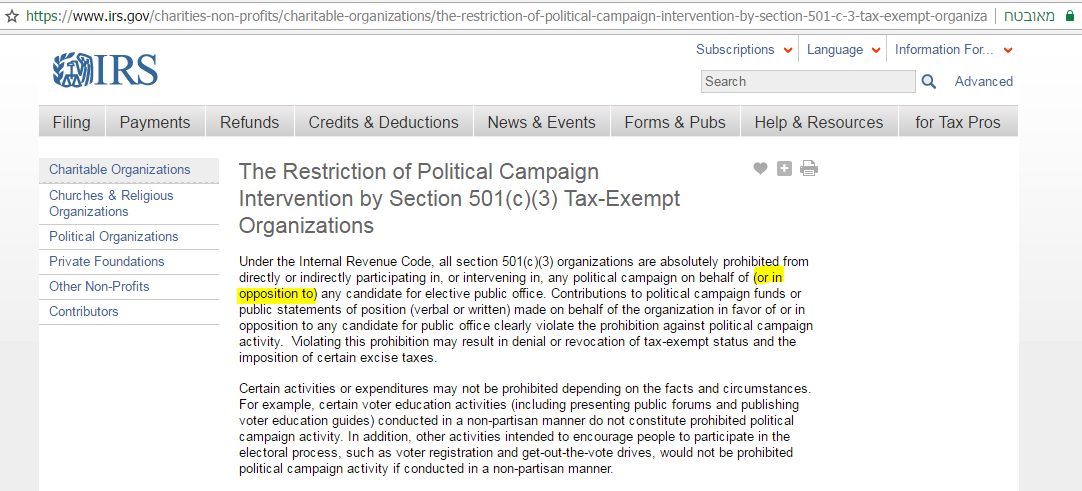Click the IRS logo
The image size is (1082, 491).
[105, 70]
